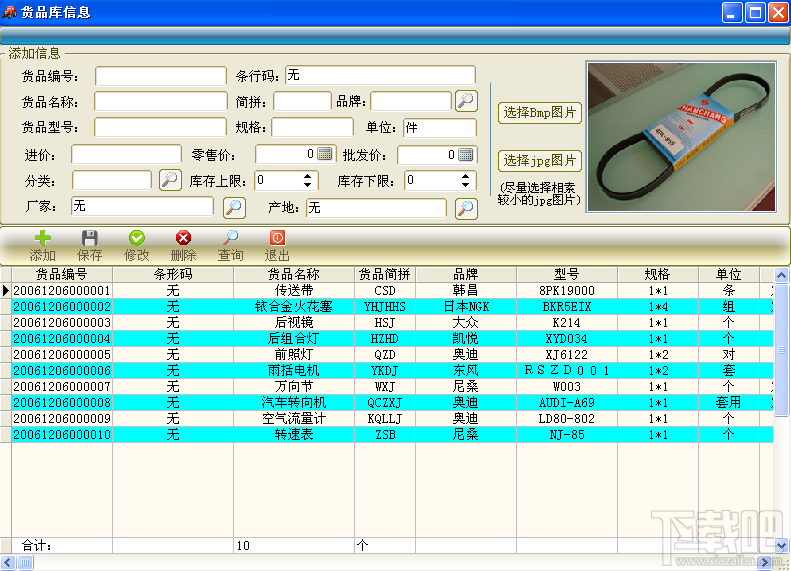Click the 单位 input field
This screenshot has height=571, width=791.
pyautogui.click(x=440, y=128)
